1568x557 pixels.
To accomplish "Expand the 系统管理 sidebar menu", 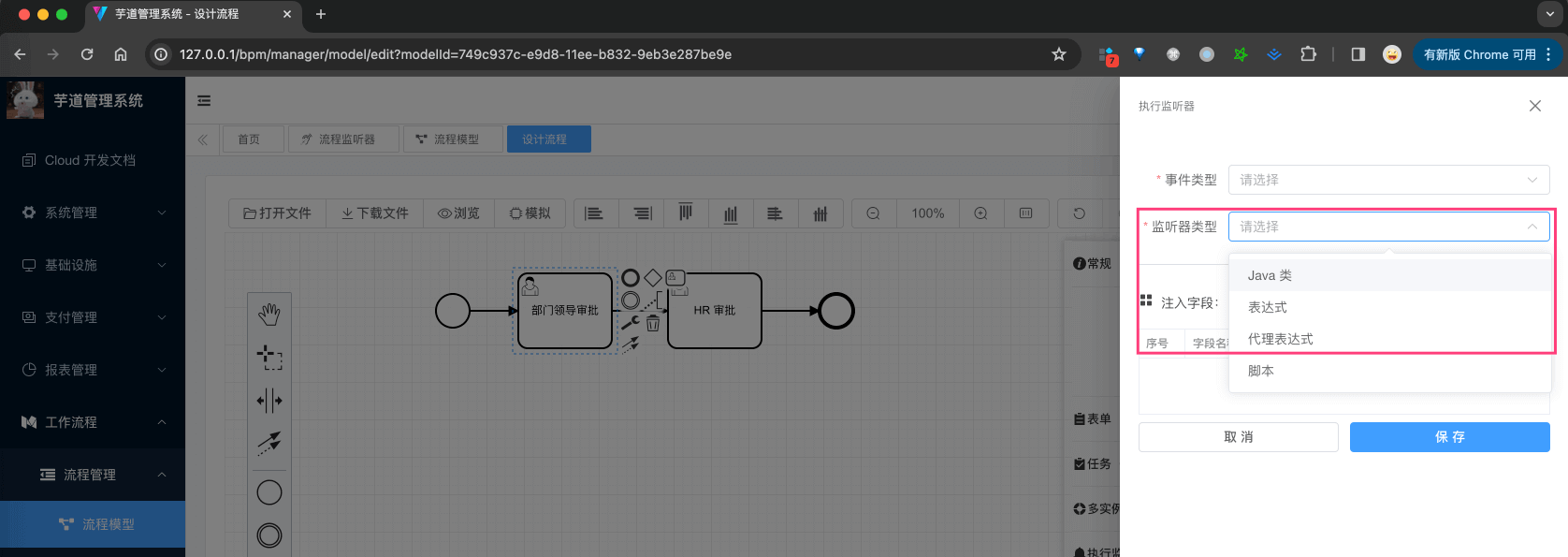I will pos(93,213).
